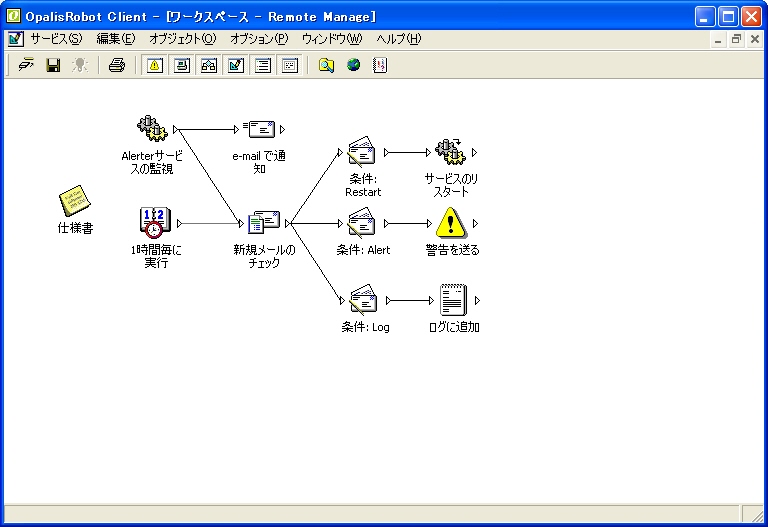Image resolution: width=768 pixels, height=527 pixels.
Task: Select the ログに追加 notepad node
Action: click(452, 300)
